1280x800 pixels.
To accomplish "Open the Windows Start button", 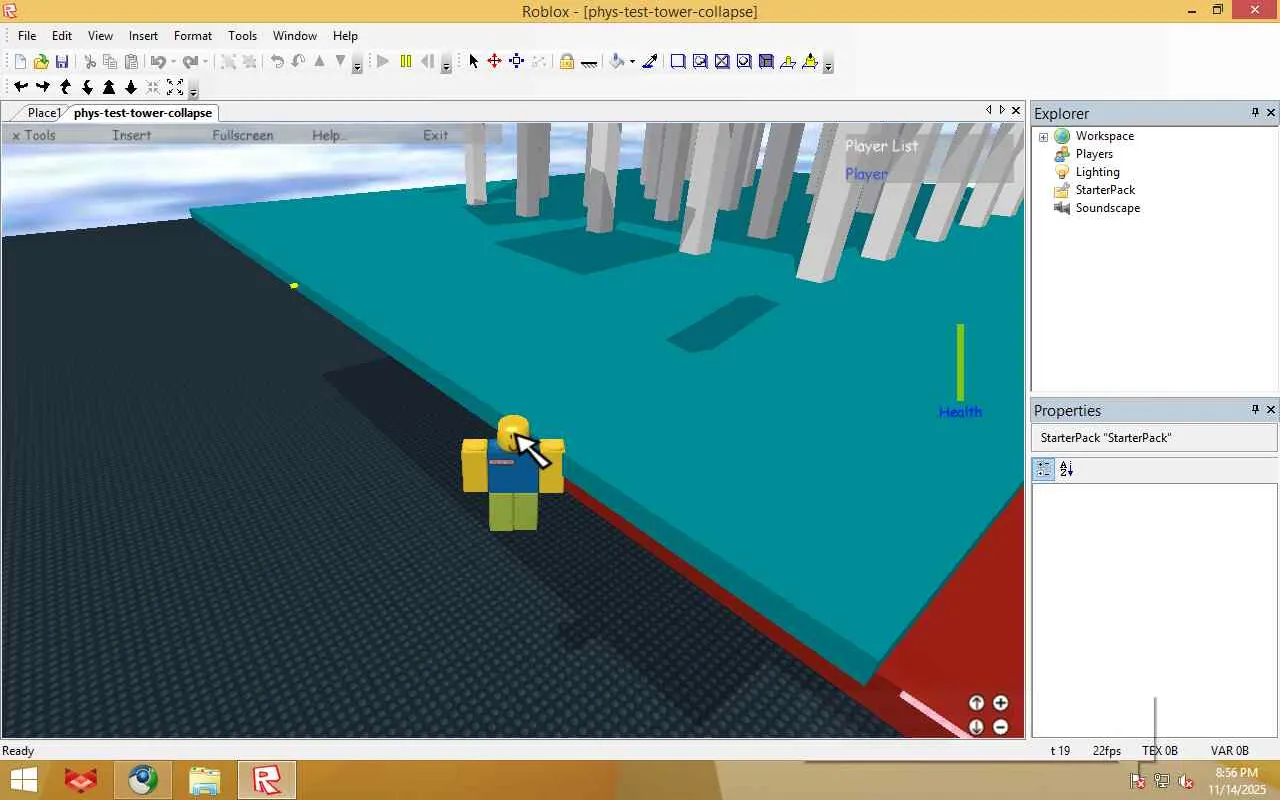I will point(24,780).
